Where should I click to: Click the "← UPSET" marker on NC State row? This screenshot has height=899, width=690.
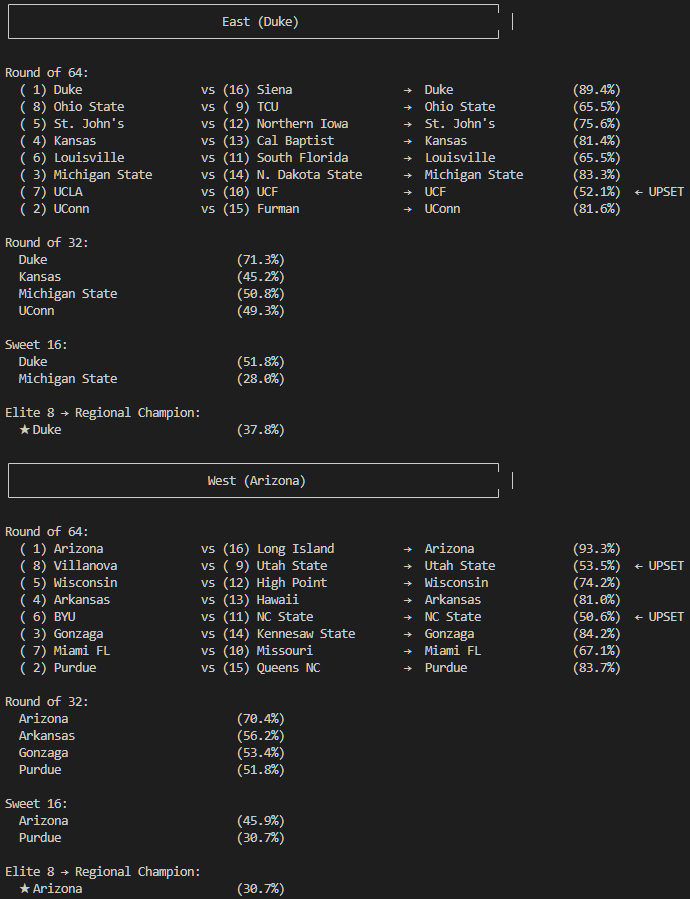click(659, 617)
